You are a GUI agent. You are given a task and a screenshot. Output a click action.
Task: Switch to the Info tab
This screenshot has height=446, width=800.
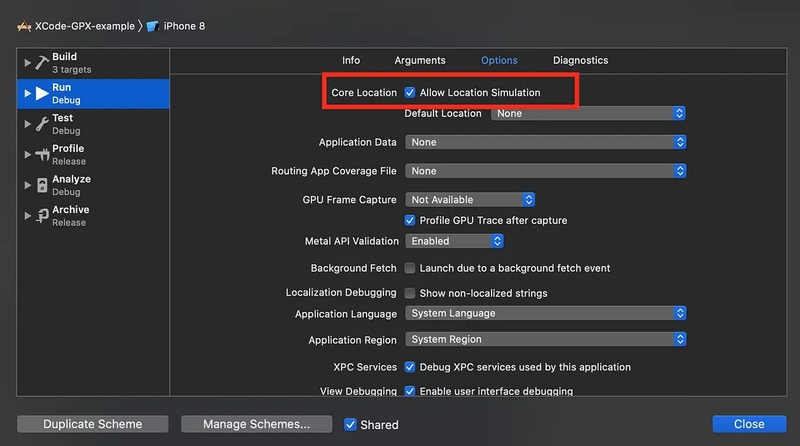351,60
